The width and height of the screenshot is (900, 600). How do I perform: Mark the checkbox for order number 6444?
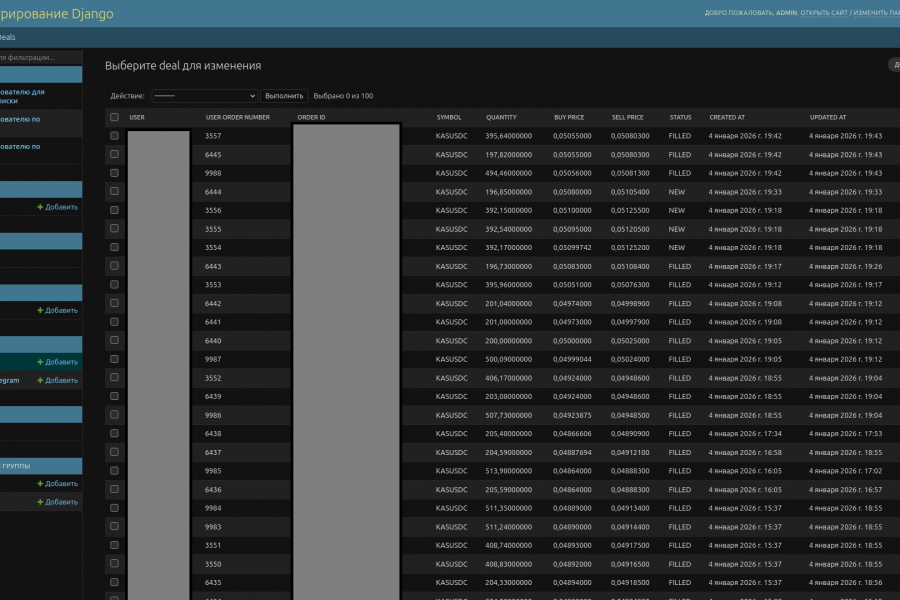(x=114, y=191)
